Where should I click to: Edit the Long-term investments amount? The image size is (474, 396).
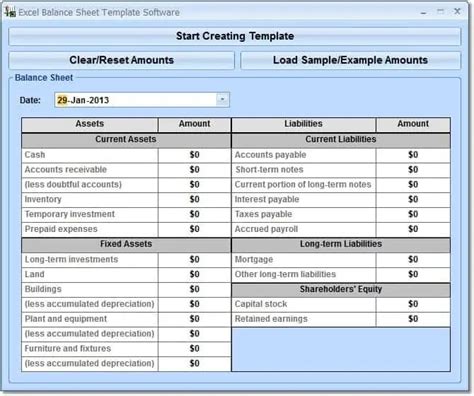(194, 260)
